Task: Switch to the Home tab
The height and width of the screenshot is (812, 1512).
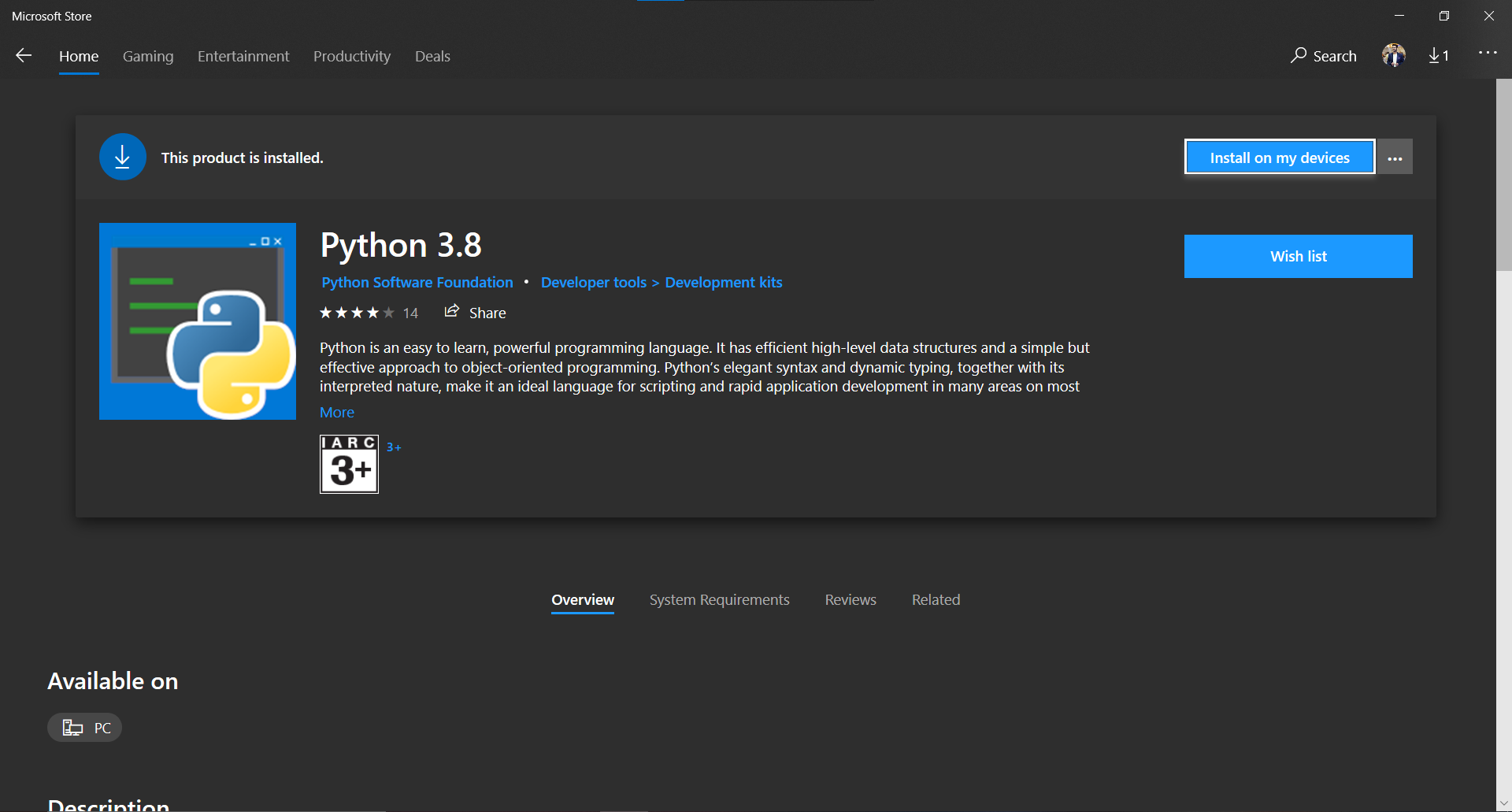Action: click(x=79, y=57)
